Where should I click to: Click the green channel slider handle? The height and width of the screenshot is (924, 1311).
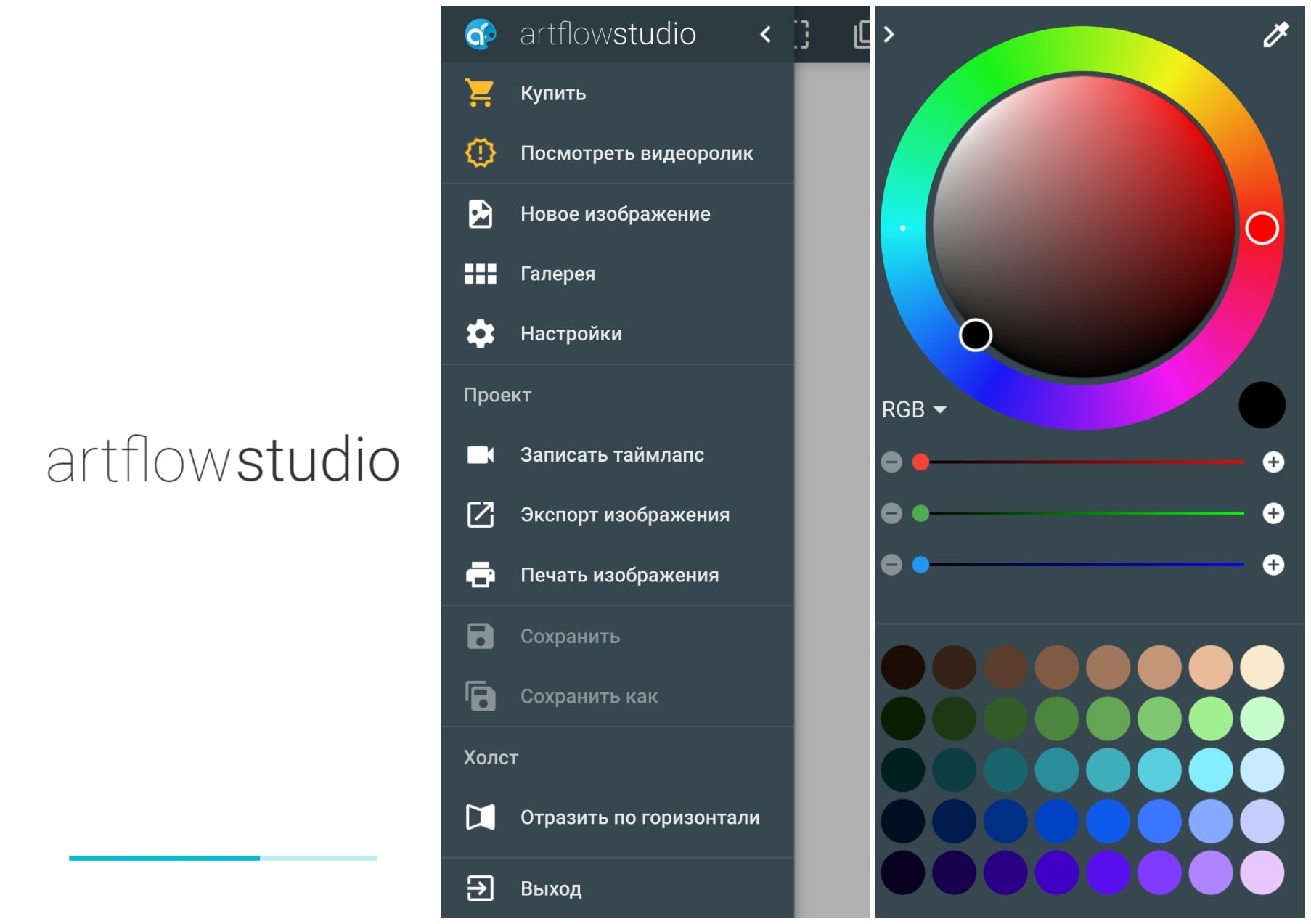[920, 513]
